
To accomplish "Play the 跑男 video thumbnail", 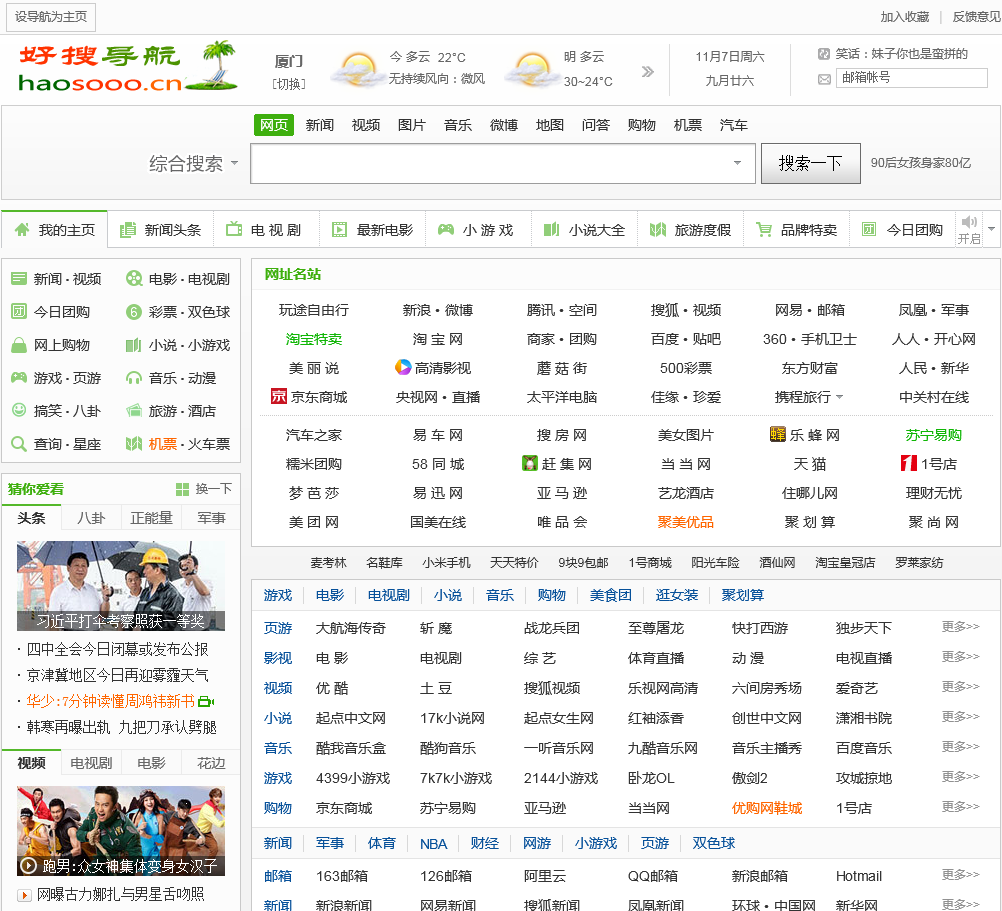I will [121, 831].
